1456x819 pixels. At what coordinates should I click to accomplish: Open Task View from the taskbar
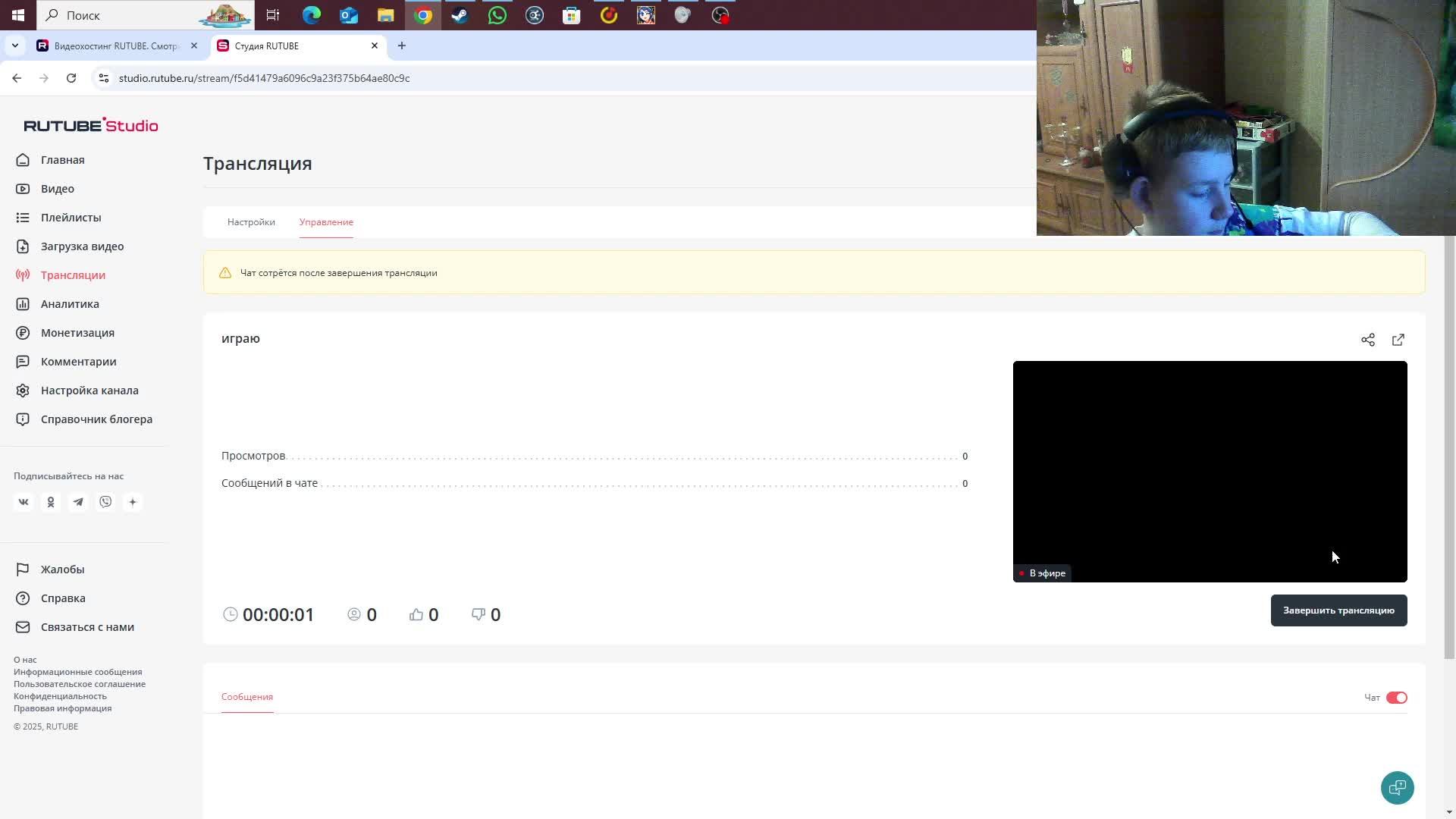[273, 15]
